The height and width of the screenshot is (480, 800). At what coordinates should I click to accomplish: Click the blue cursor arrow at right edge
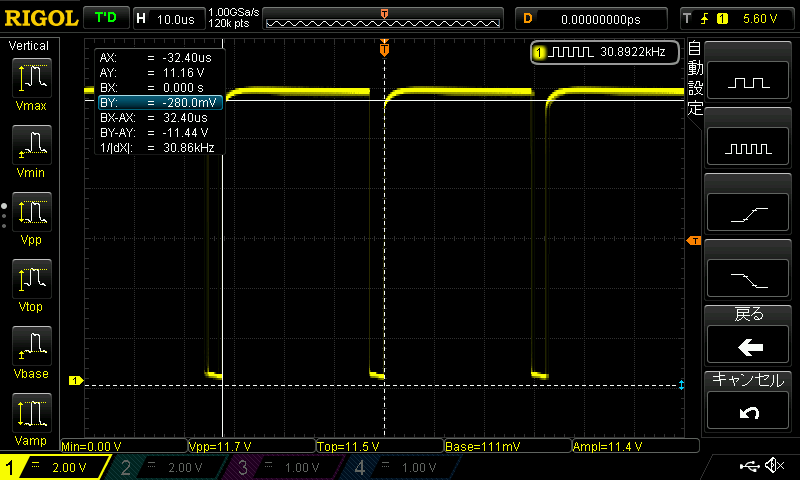pyautogui.click(x=681, y=385)
